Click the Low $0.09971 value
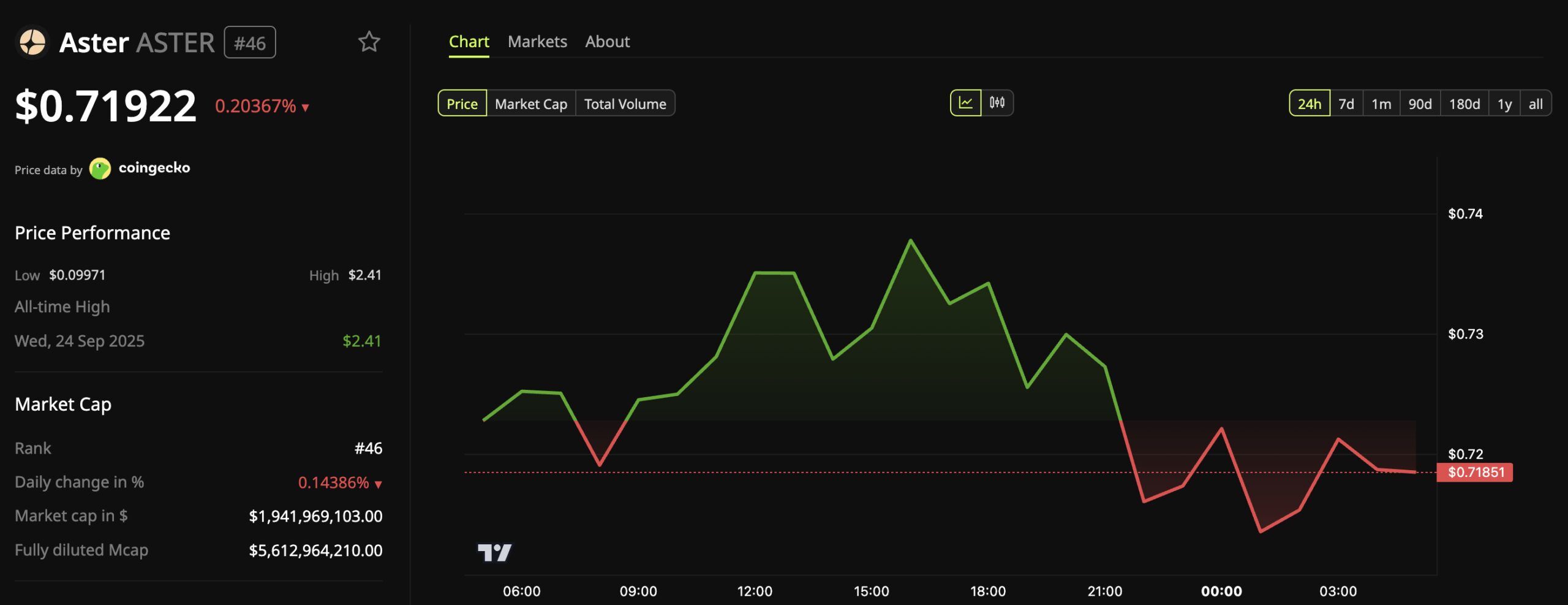This screenshot has width=1568, height=605. tap(77, 275)
